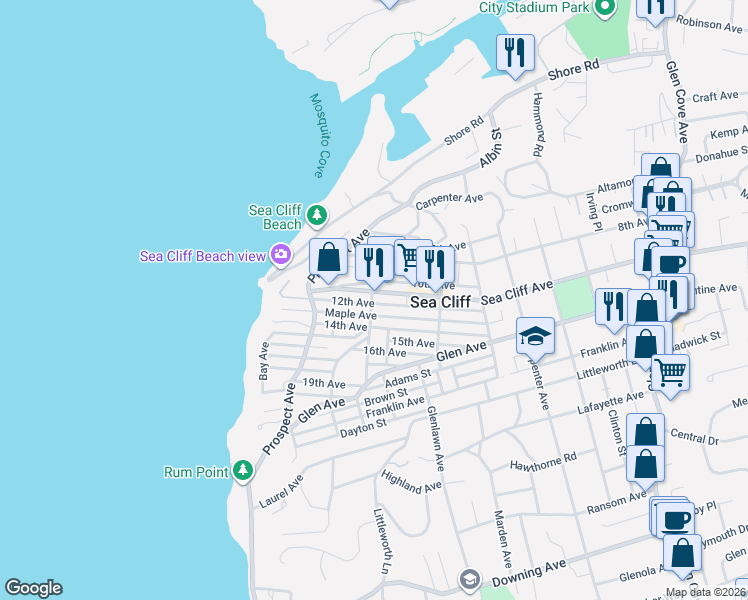Click the Google logo

[33, 588]
